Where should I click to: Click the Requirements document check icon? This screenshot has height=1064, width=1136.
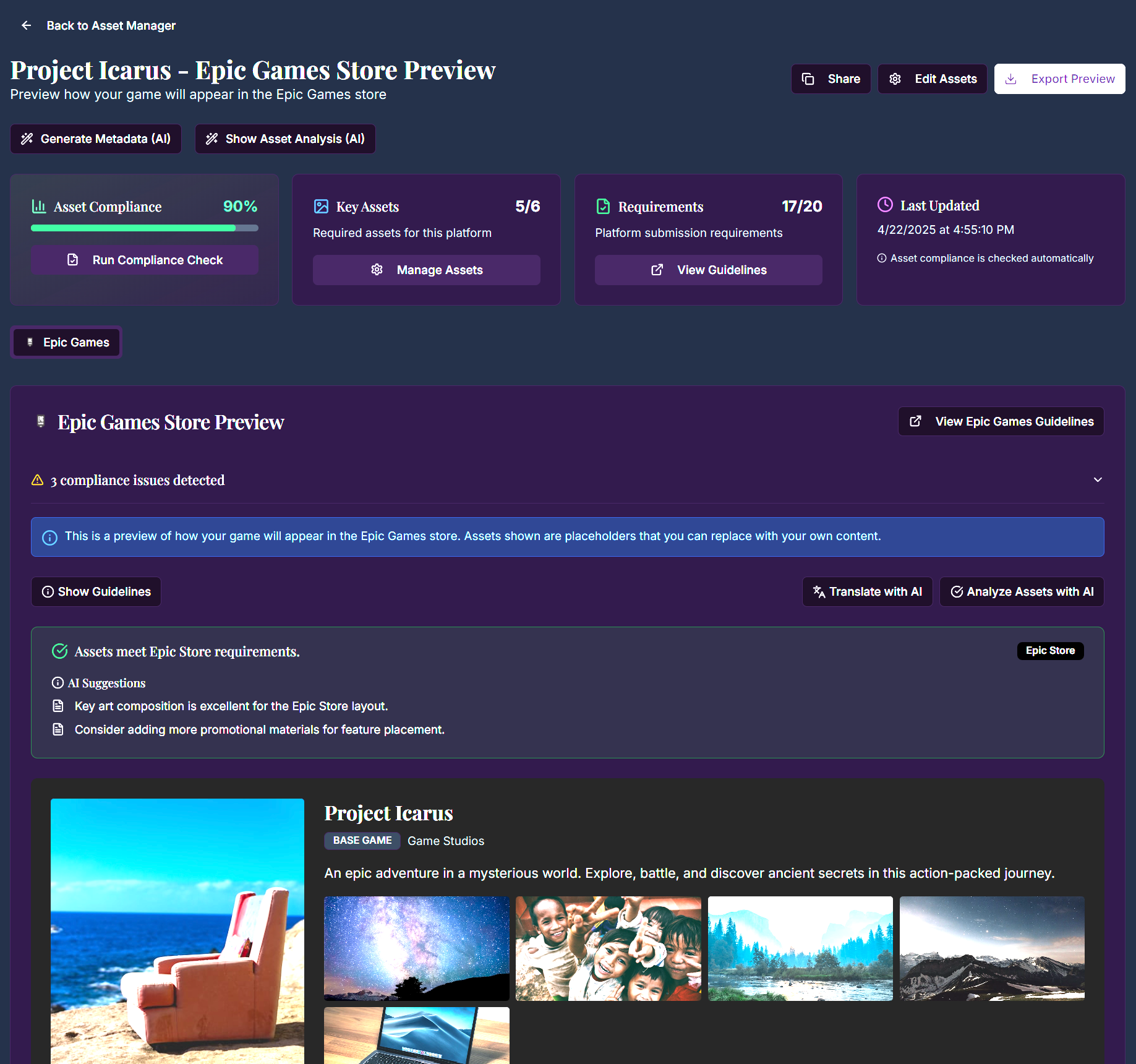point(603,206)
